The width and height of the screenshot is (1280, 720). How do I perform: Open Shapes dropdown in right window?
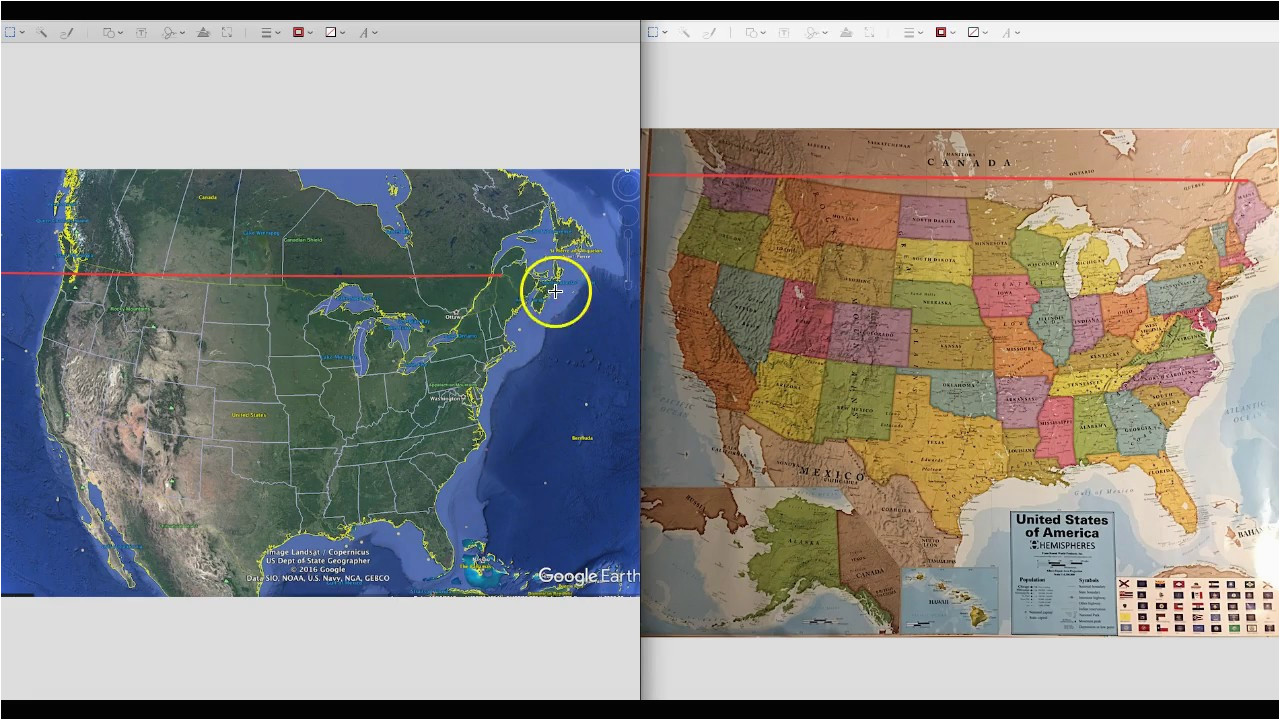[755, 32]
